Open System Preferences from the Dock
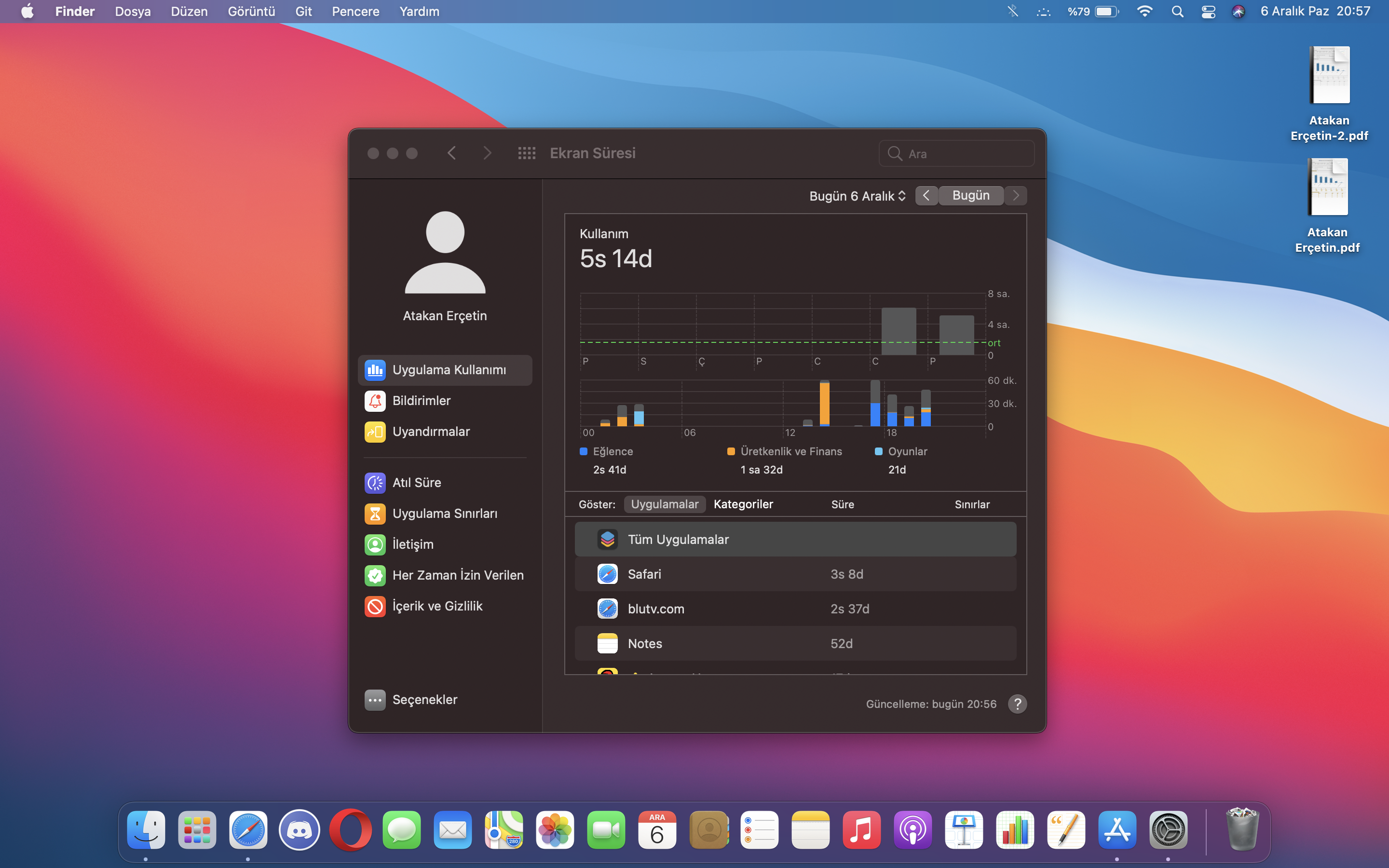1389x868 pixels. point(1168,829)
